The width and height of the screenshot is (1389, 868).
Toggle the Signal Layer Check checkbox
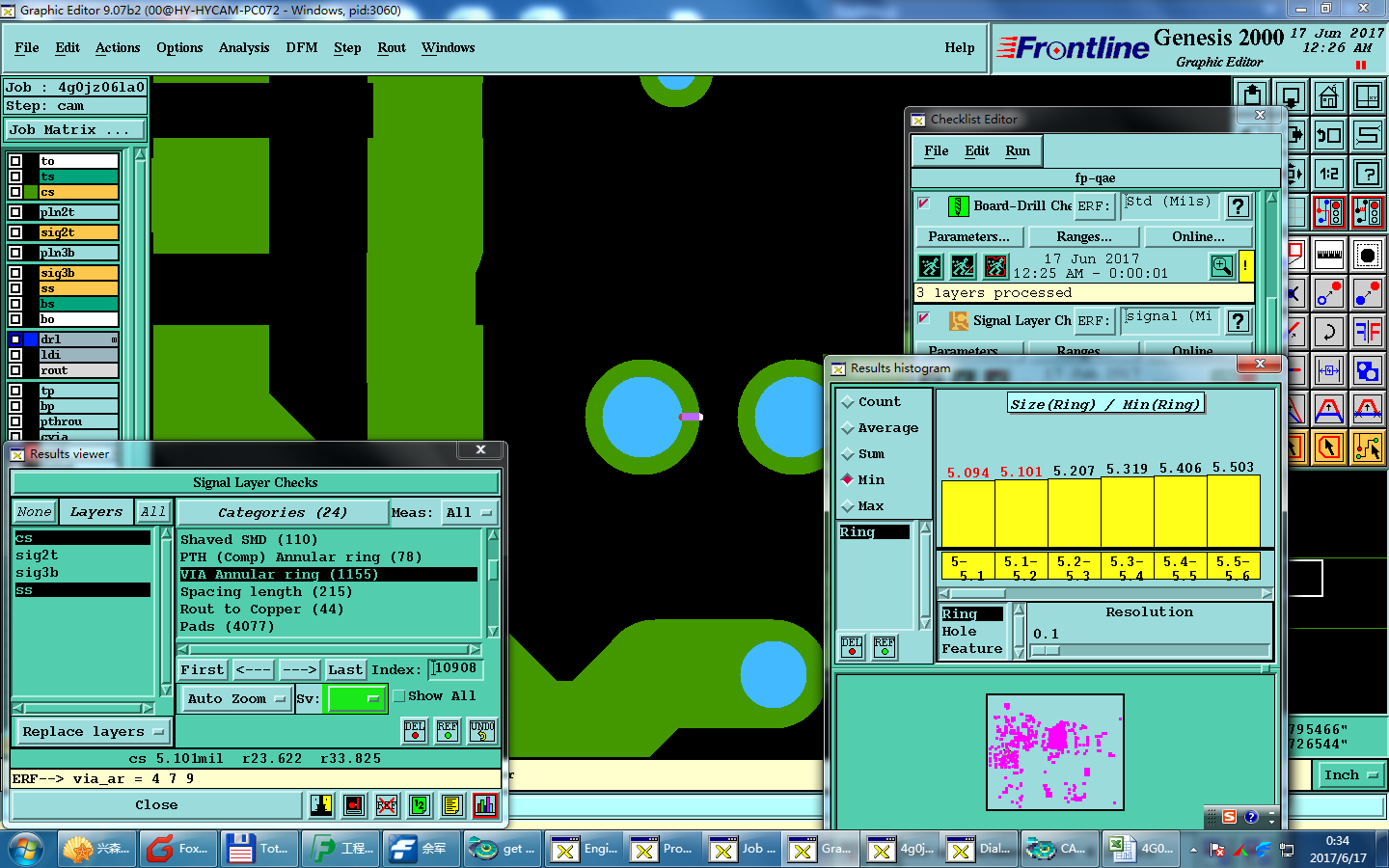[x=923, y=318]
